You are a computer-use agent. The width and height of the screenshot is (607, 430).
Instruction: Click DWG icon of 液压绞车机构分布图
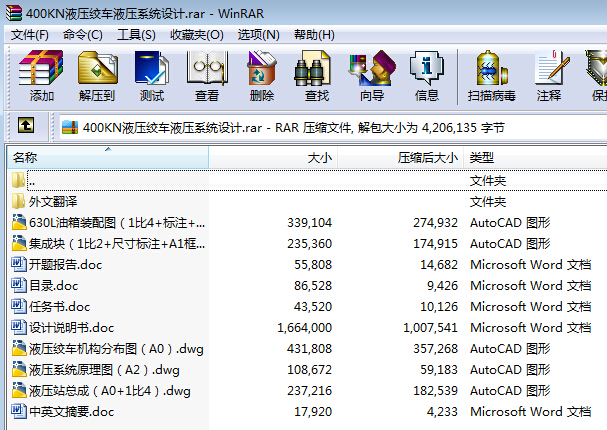point(19,348)
